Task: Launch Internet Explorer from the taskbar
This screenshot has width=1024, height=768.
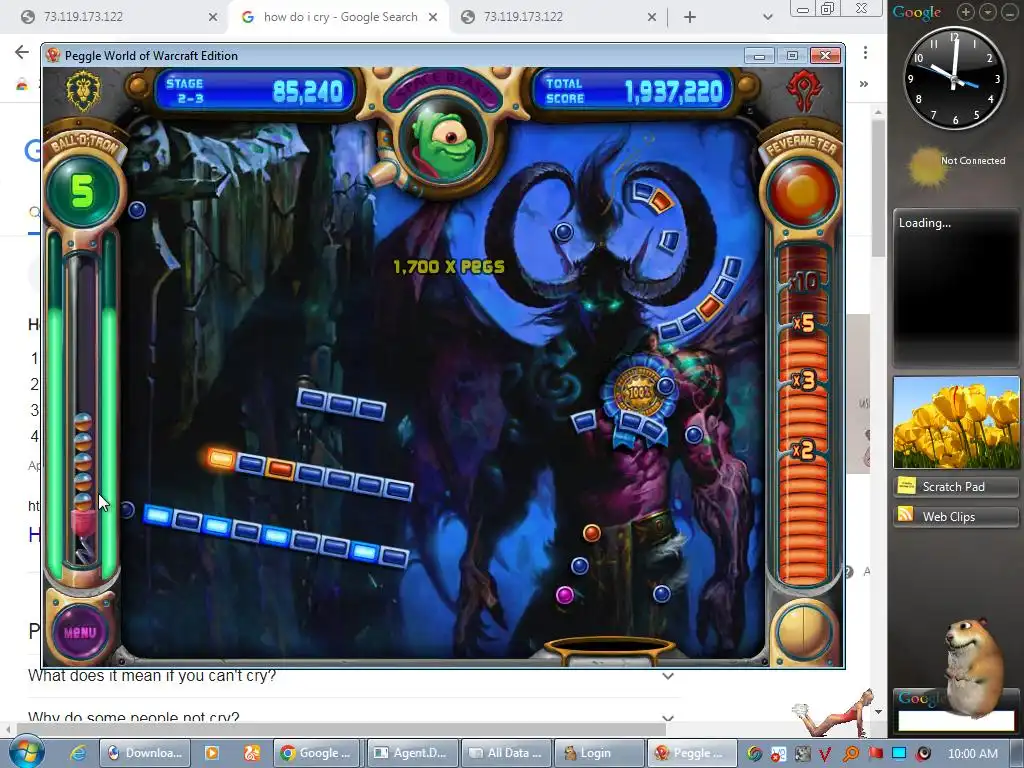Action: coord(78,753)
